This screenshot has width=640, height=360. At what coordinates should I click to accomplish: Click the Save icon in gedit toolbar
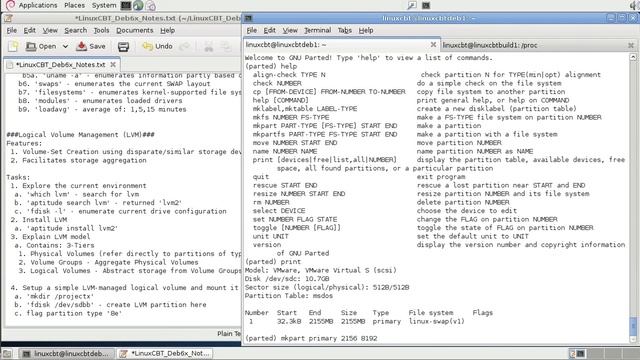click(x=81, y=46)
